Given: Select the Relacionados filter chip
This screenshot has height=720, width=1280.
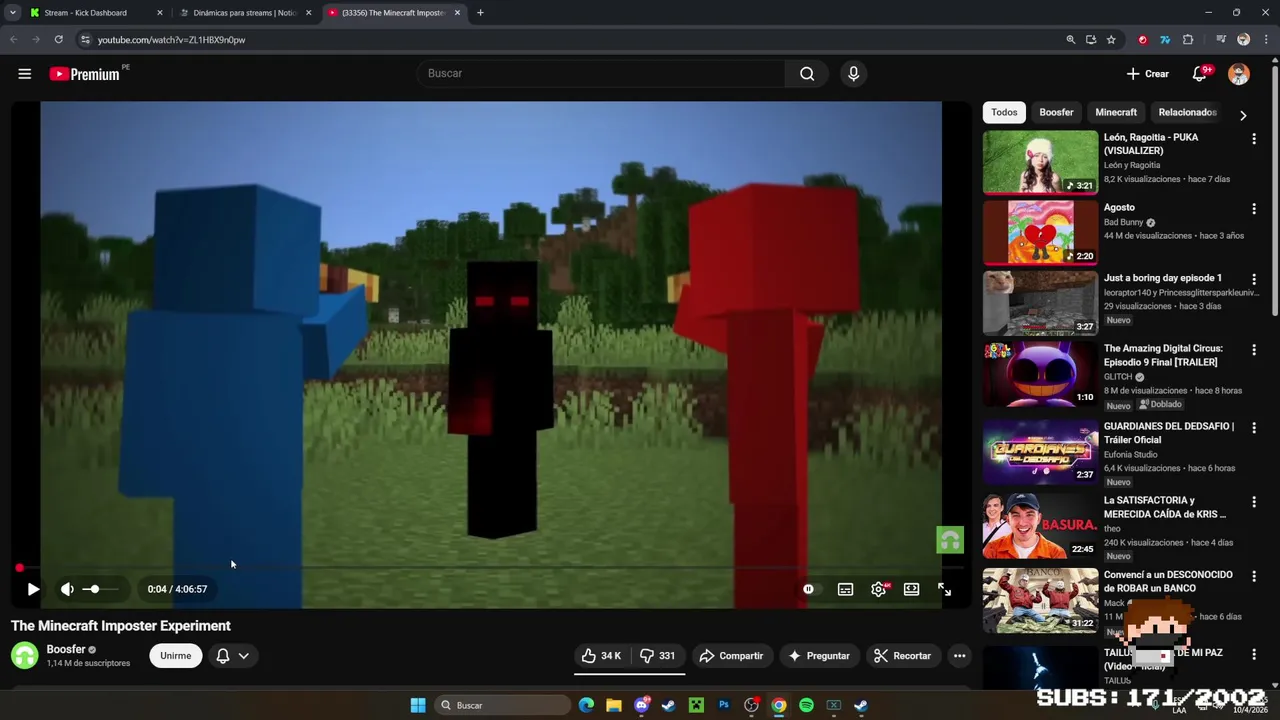Looking at the screenshot, I should pyautogui.click(x=1187, y=112).
